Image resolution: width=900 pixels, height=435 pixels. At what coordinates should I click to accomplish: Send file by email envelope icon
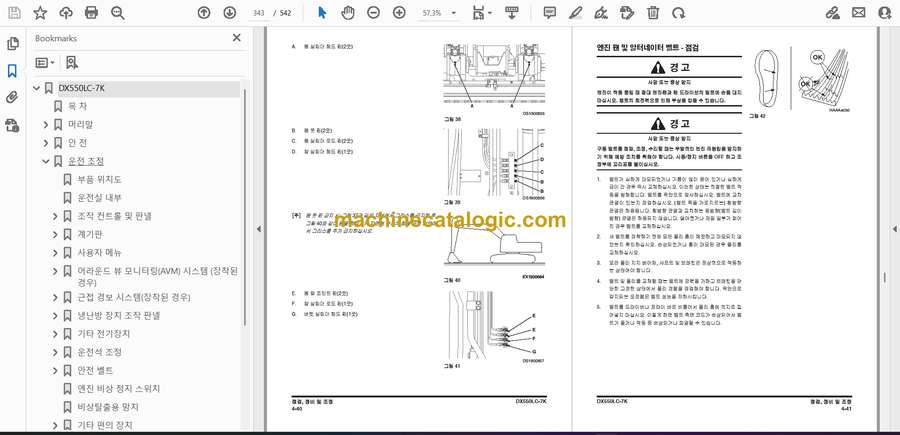pyautogui.click(x=859, y=13)
